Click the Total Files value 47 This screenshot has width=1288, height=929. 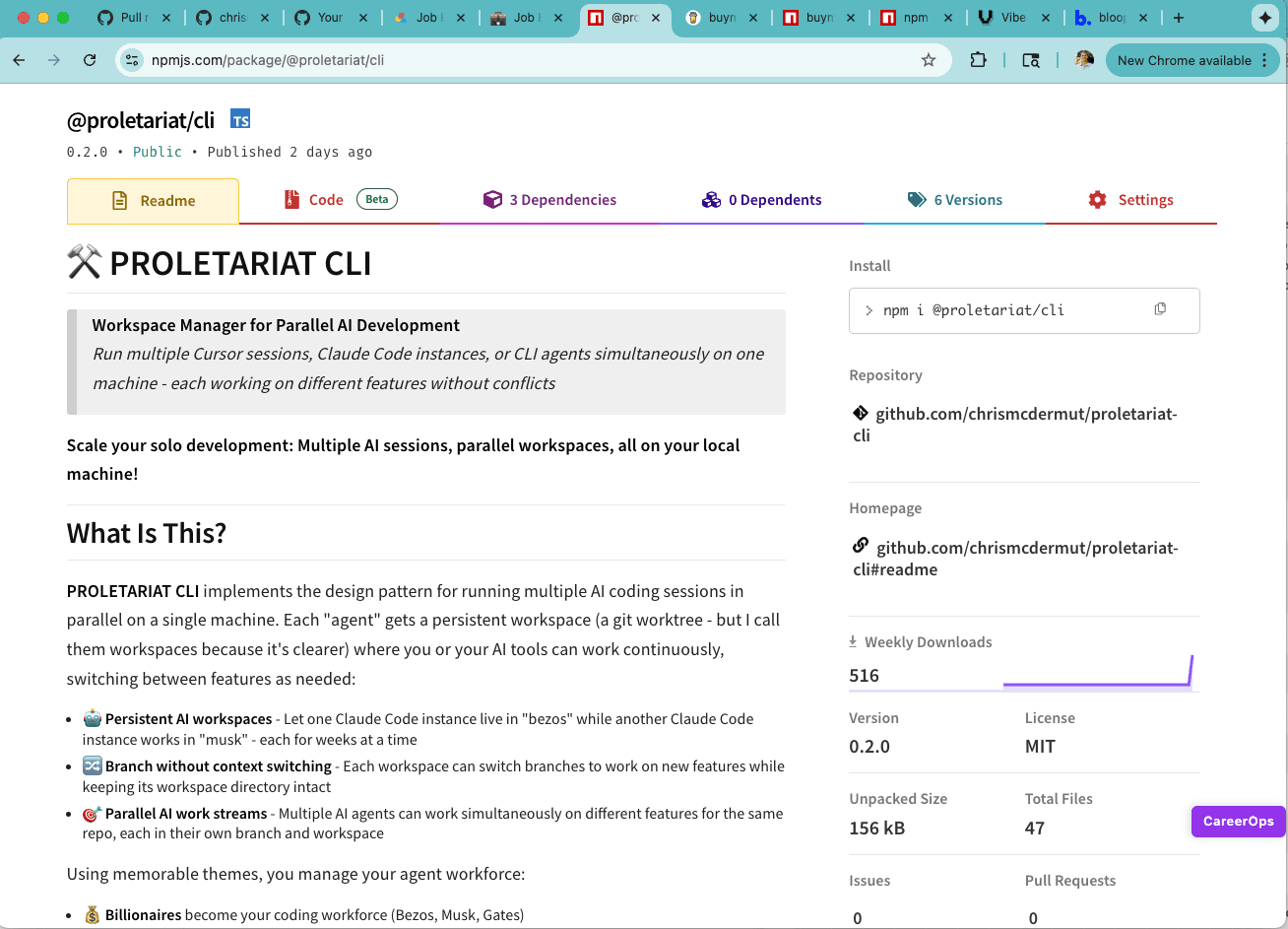point(1034,828)
